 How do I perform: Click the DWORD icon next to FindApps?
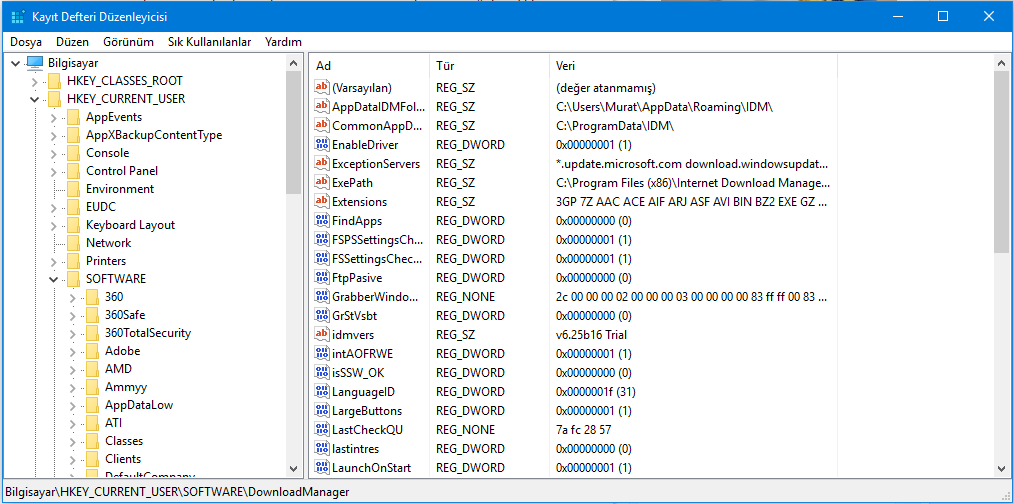pos(321,221)
